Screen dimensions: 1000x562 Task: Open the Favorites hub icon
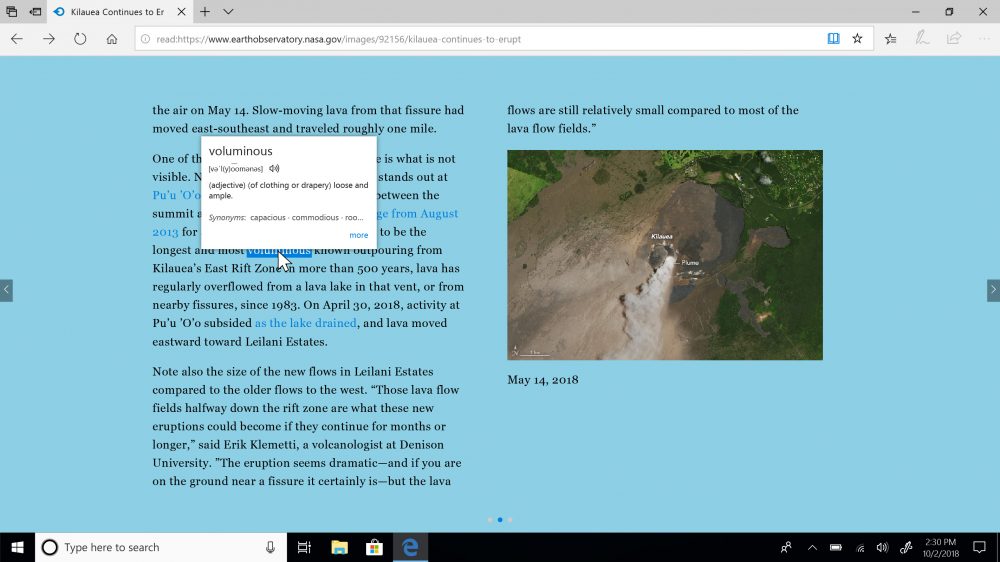coord(891,39)
